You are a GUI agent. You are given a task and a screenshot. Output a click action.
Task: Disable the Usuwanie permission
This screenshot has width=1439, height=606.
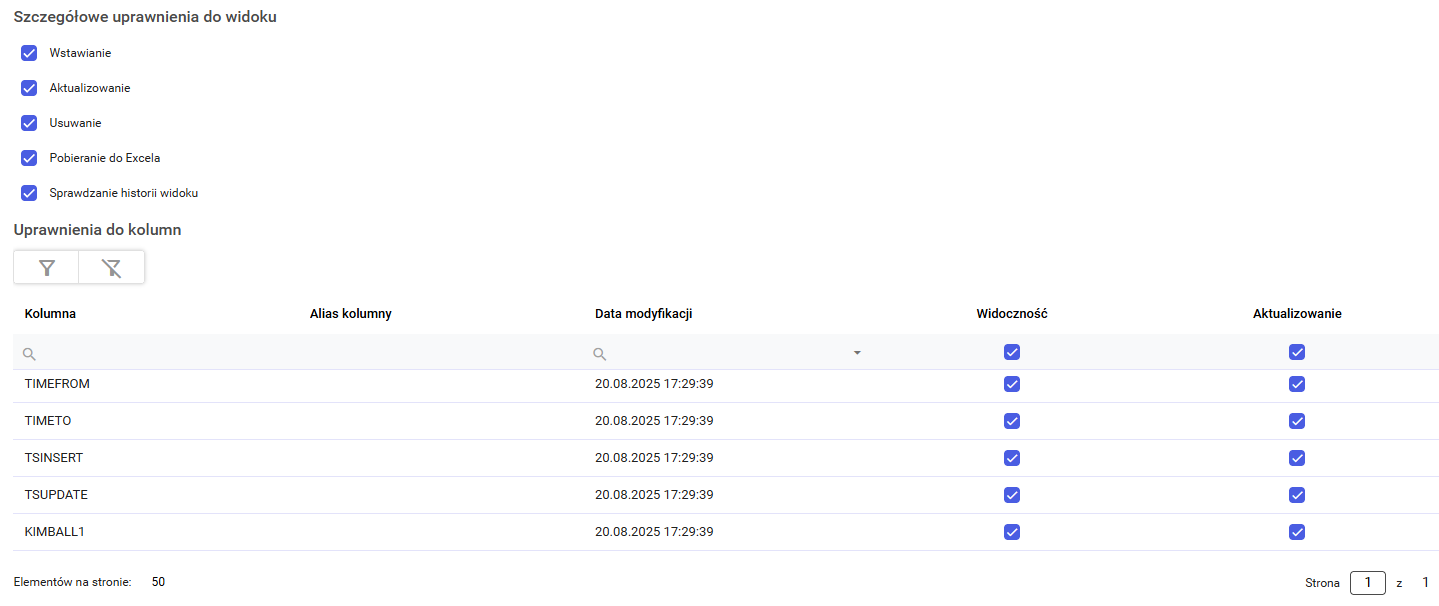[x=29, y=123]
